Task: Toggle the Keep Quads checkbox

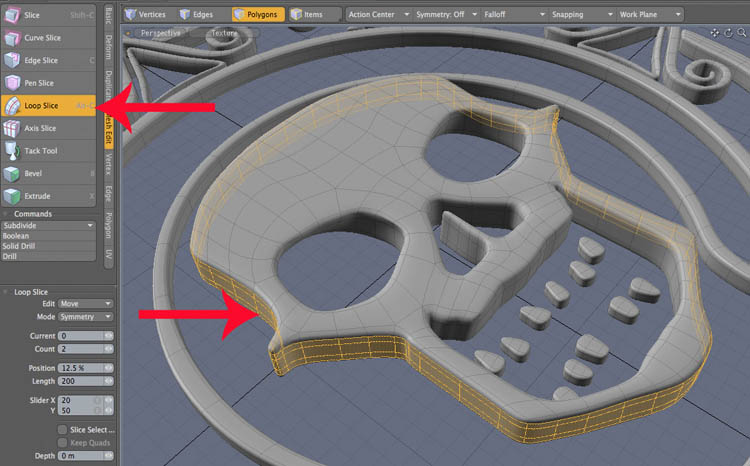Action: pos(62,443)
